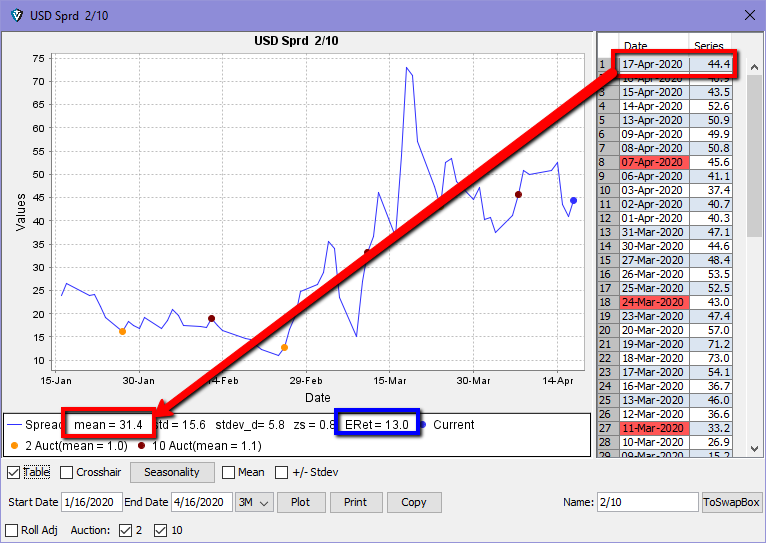The height and width of the screenshot is (543, 766).
Task: Enable the Roll Adj checkbox
Action: tap(11, 530)
